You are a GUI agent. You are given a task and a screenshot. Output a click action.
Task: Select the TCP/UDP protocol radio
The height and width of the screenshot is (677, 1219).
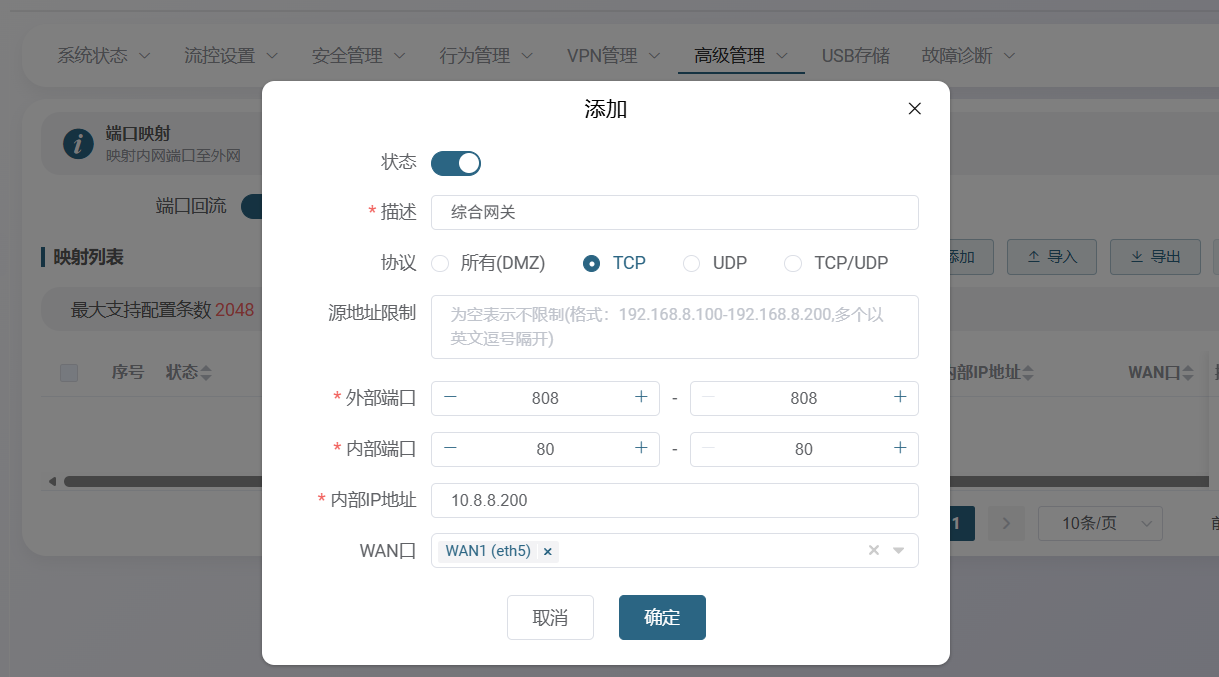[x=793, y=263]
